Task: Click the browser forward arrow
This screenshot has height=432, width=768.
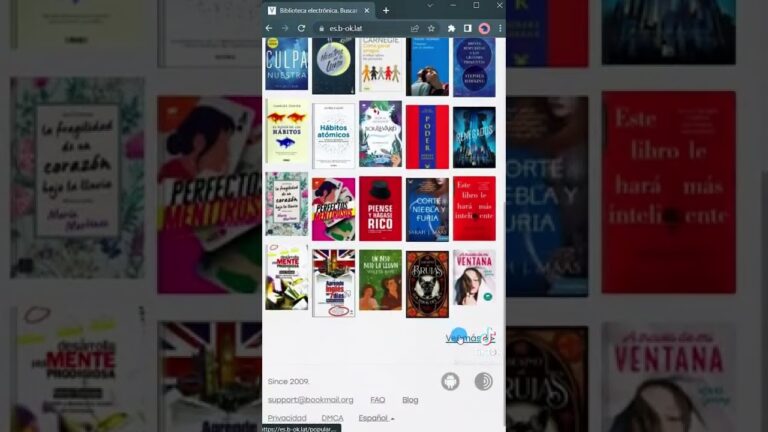Action: (285, 28)
